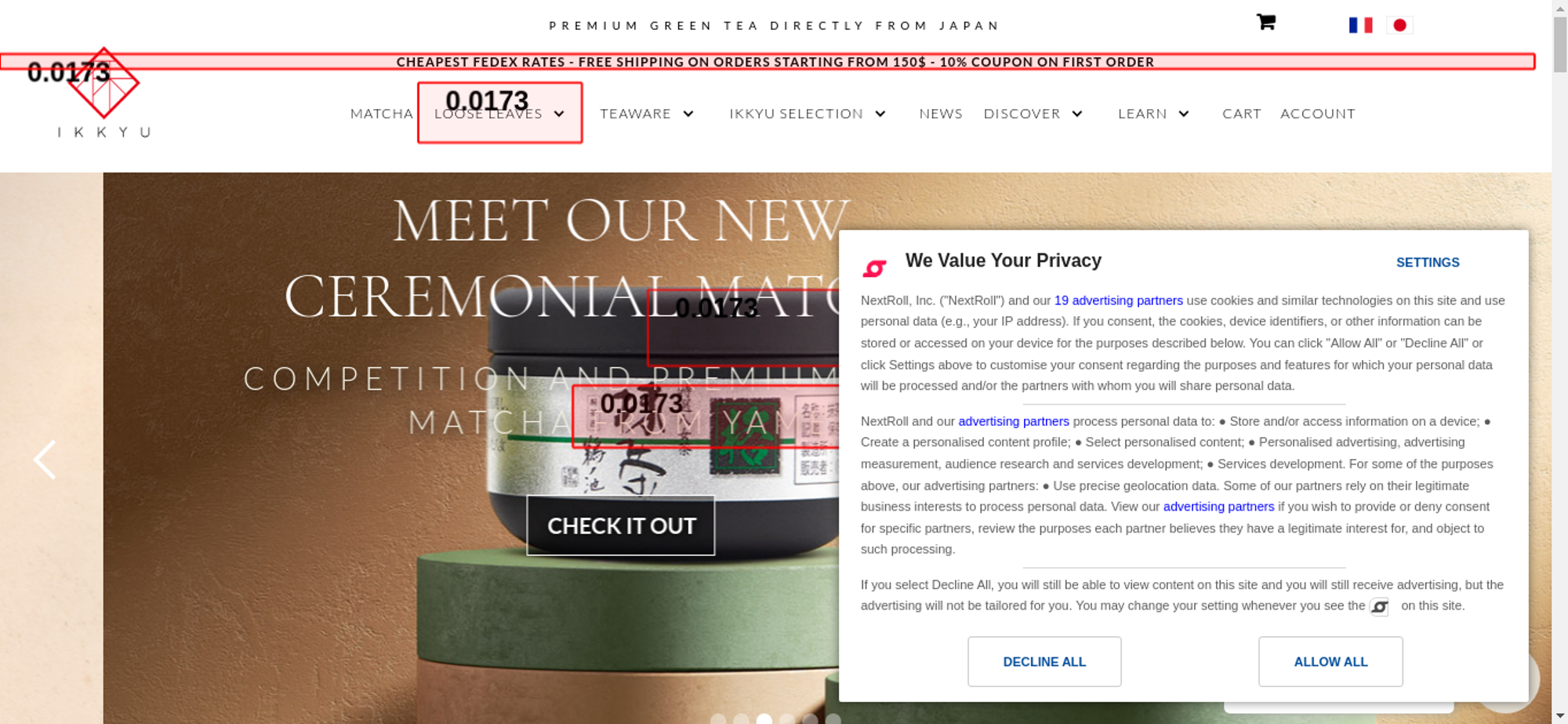The image size is (1568, 724).
Task: Open the shopping cart icon
Action: [x=1265, y=23]
